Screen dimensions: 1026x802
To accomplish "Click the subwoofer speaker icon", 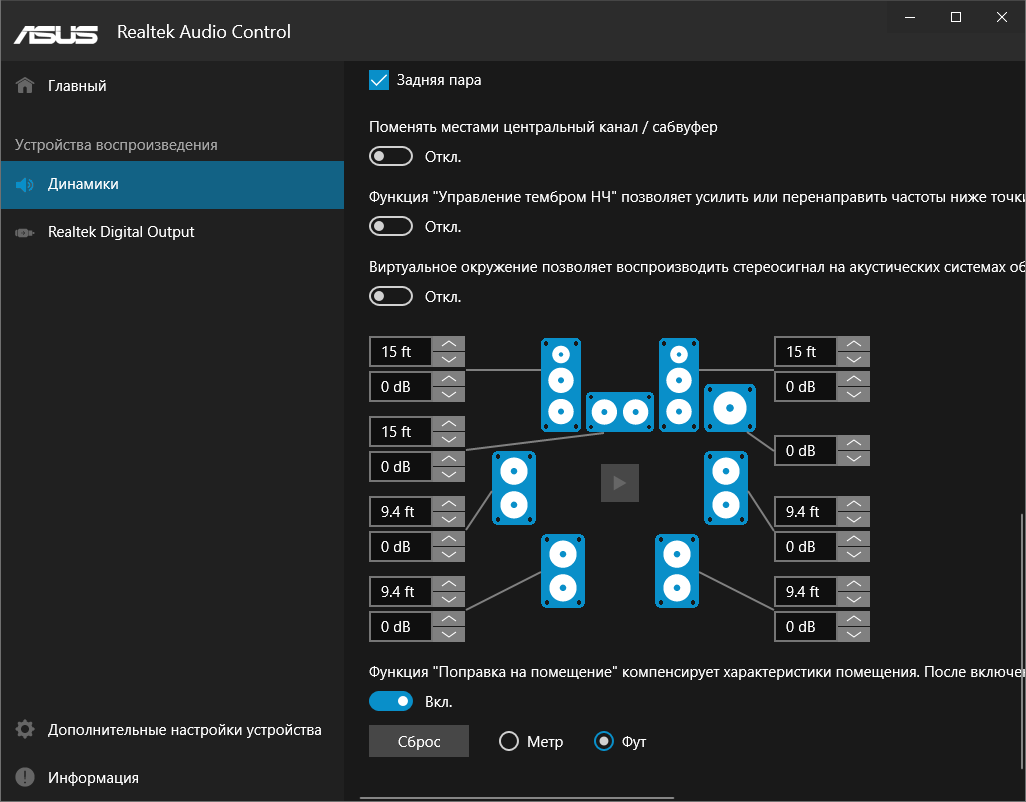I will [730, 408].
